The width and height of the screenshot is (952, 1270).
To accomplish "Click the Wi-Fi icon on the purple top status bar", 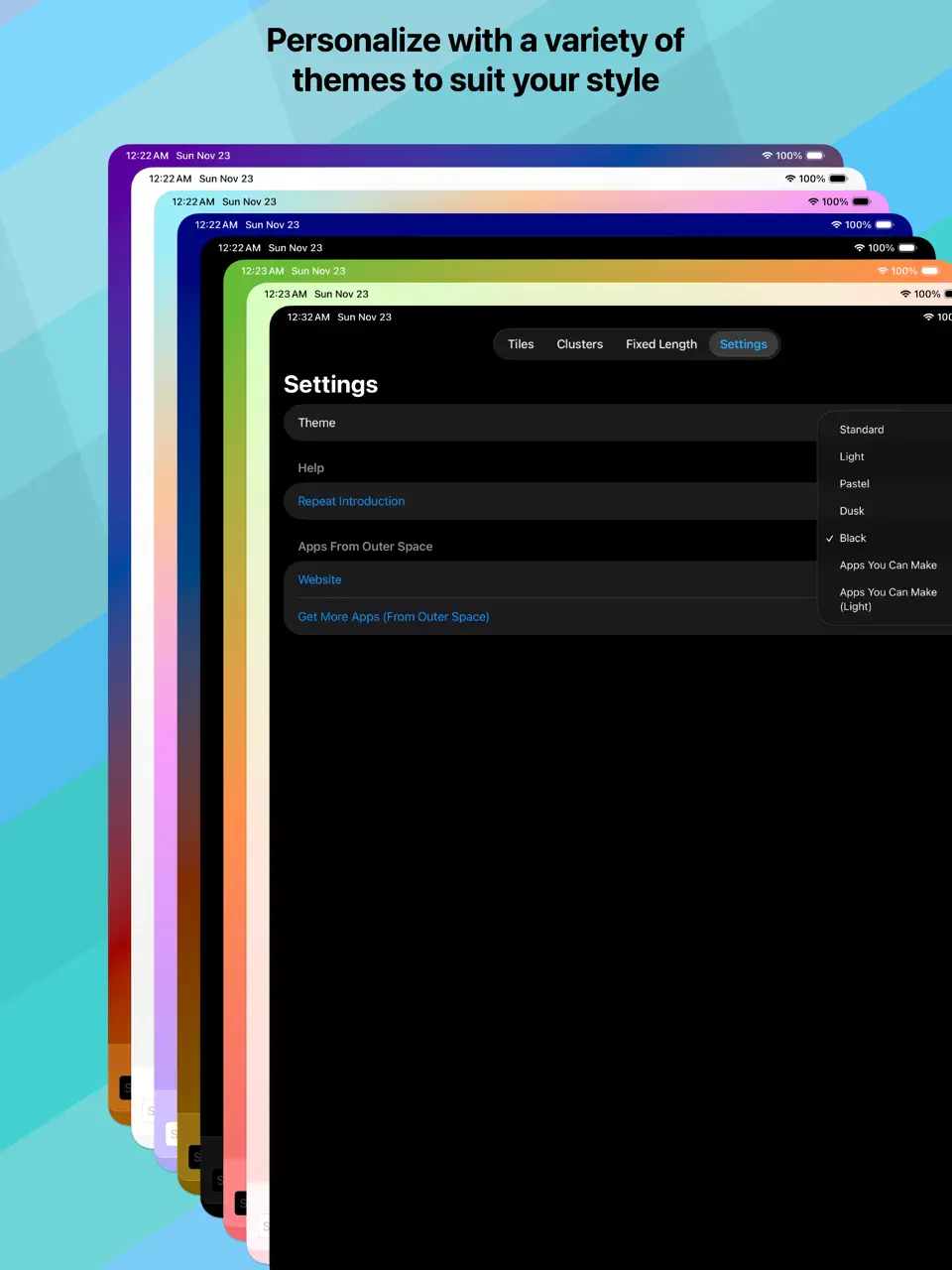I will [767, 156].
